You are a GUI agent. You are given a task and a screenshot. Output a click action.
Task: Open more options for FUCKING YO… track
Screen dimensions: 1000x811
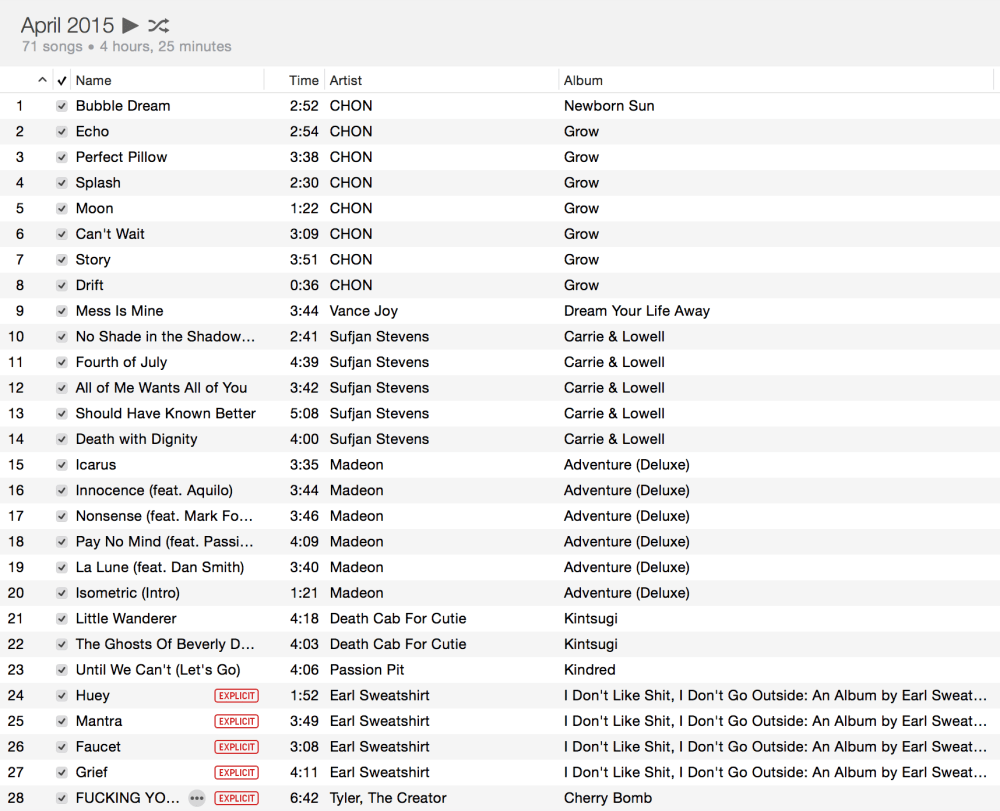(x=197, y=798)
